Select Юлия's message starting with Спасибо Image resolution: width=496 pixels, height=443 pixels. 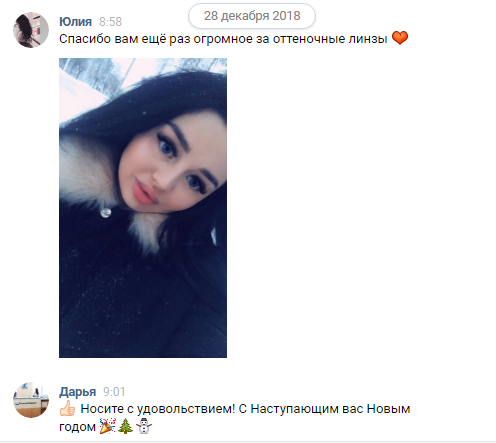pos(233,39)
